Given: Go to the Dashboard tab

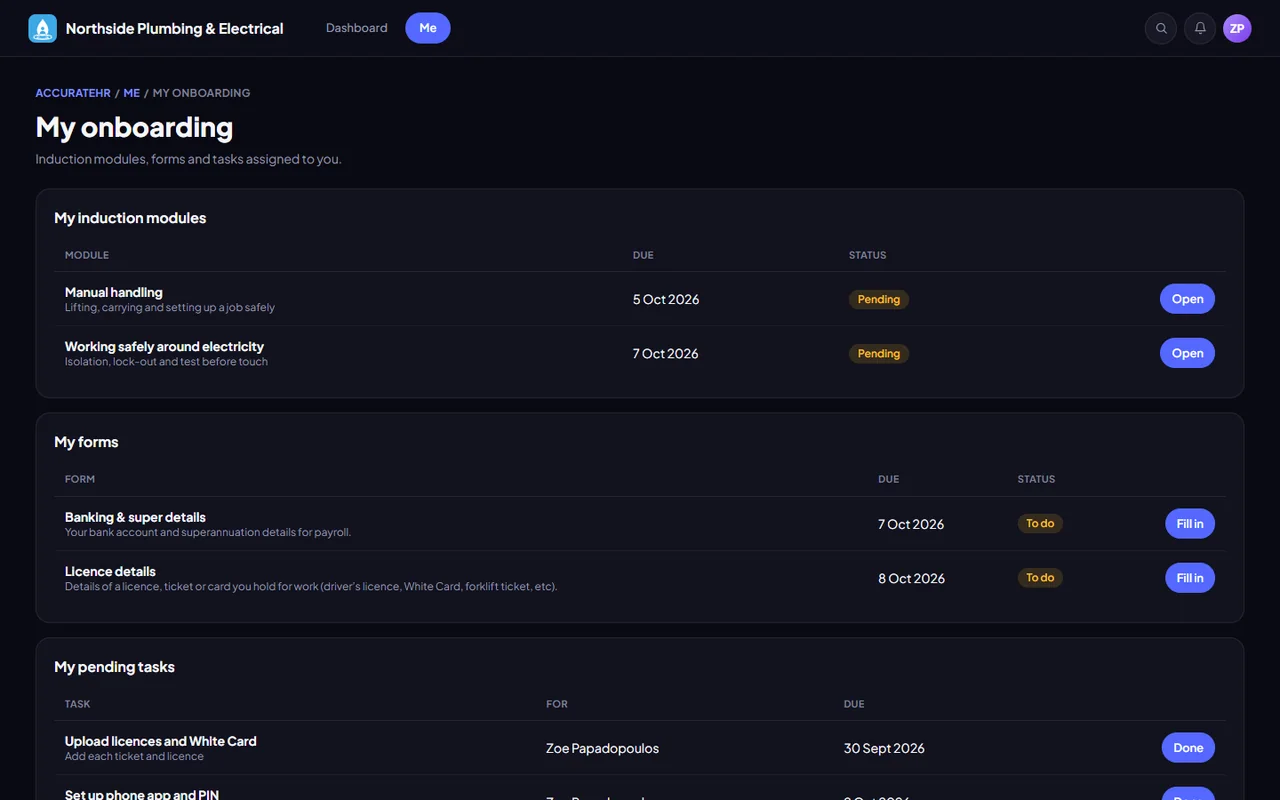Looking at the screenshot, I should coord(356,28).
